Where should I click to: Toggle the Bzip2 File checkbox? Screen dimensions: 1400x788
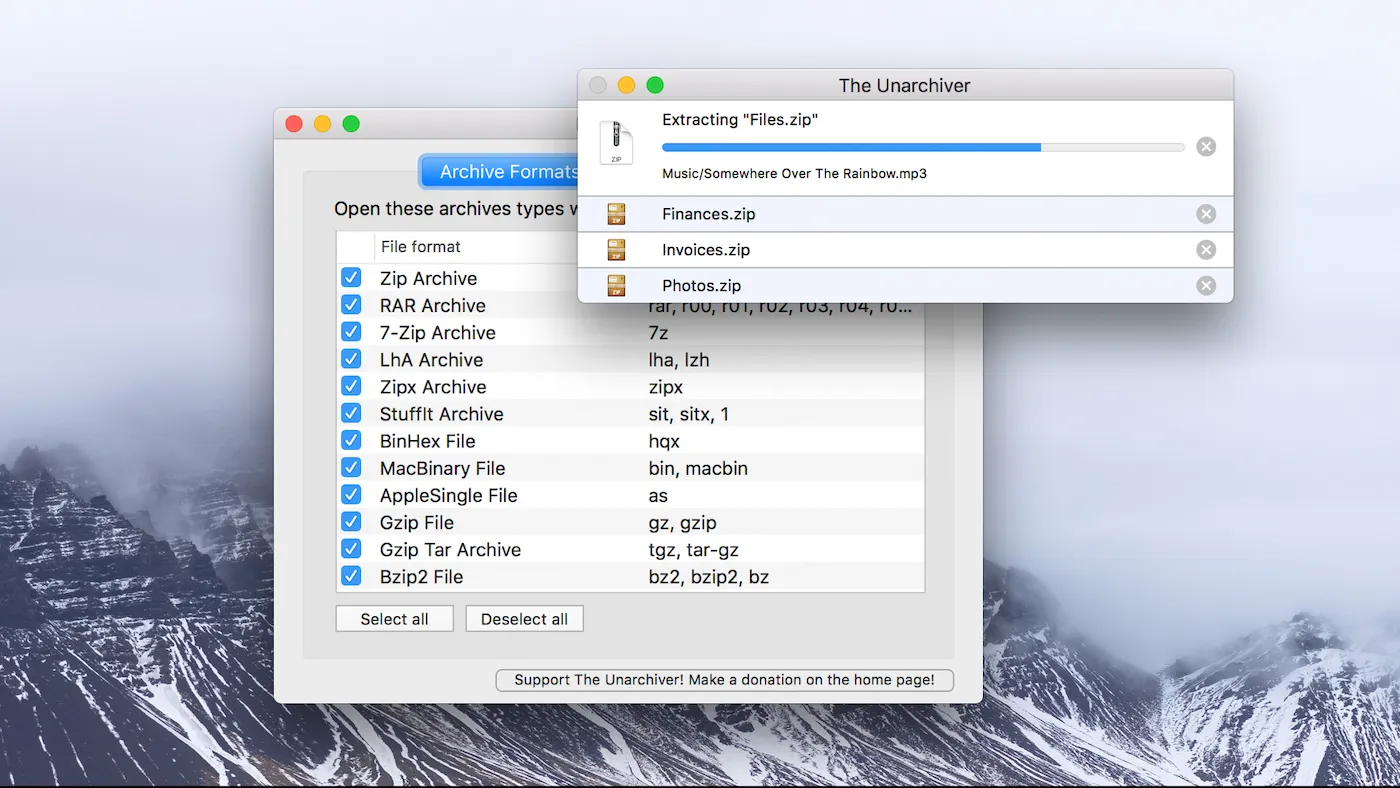click(351, 576)
